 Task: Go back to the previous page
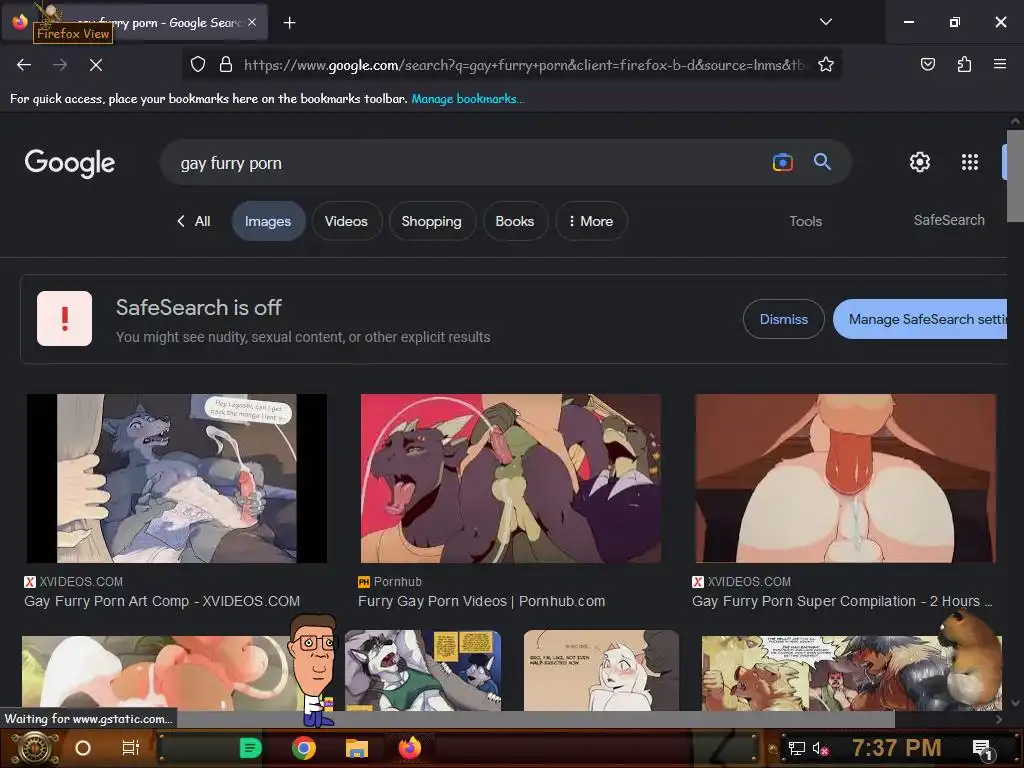coord(24,65)
